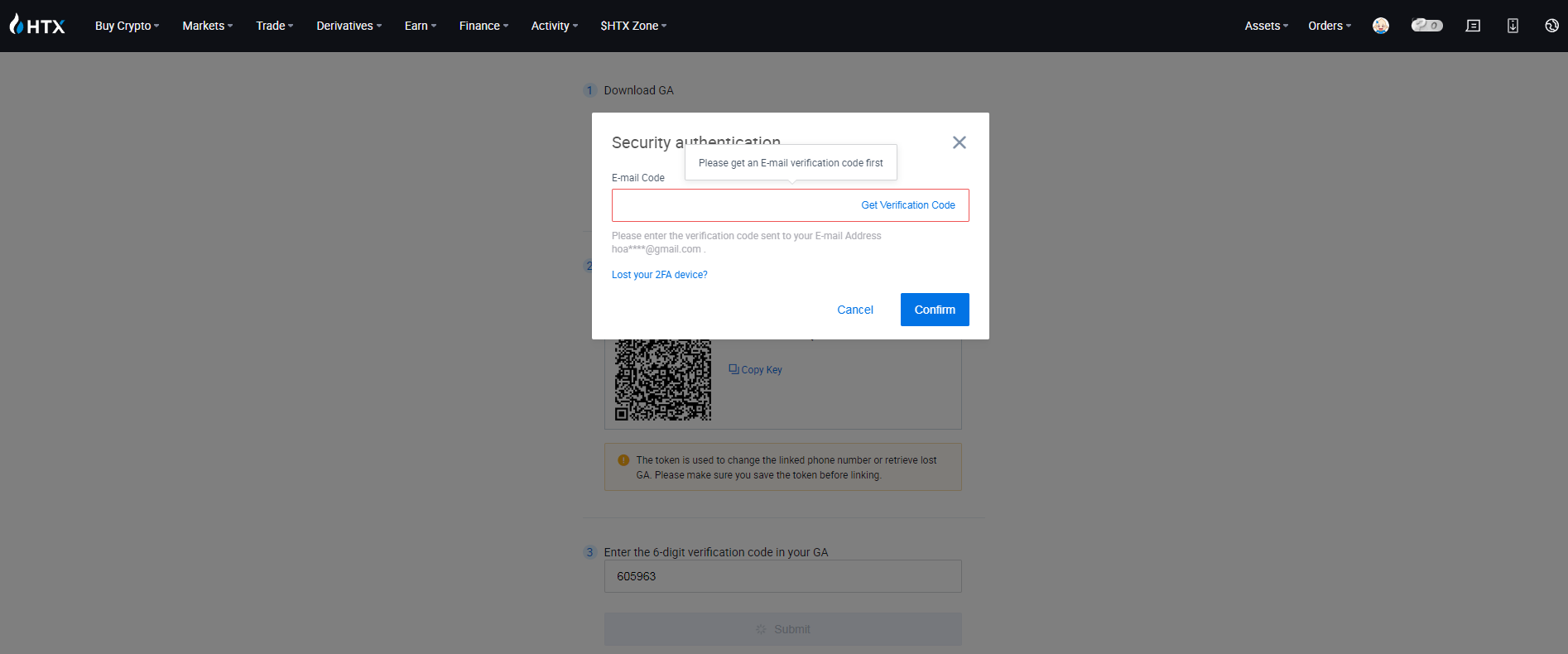The image size is (1568, 654).
Task: Expand the Buy Crypto menu
Action: click(127, 26)
